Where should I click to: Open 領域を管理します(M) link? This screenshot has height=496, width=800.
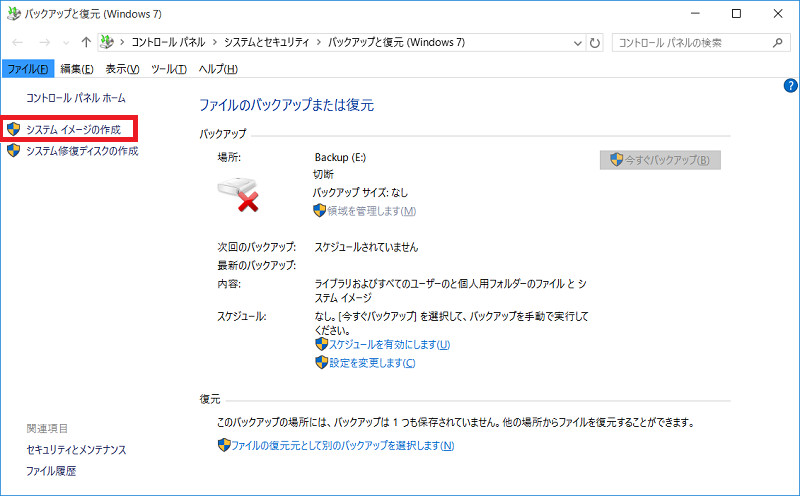coord(371,211)
